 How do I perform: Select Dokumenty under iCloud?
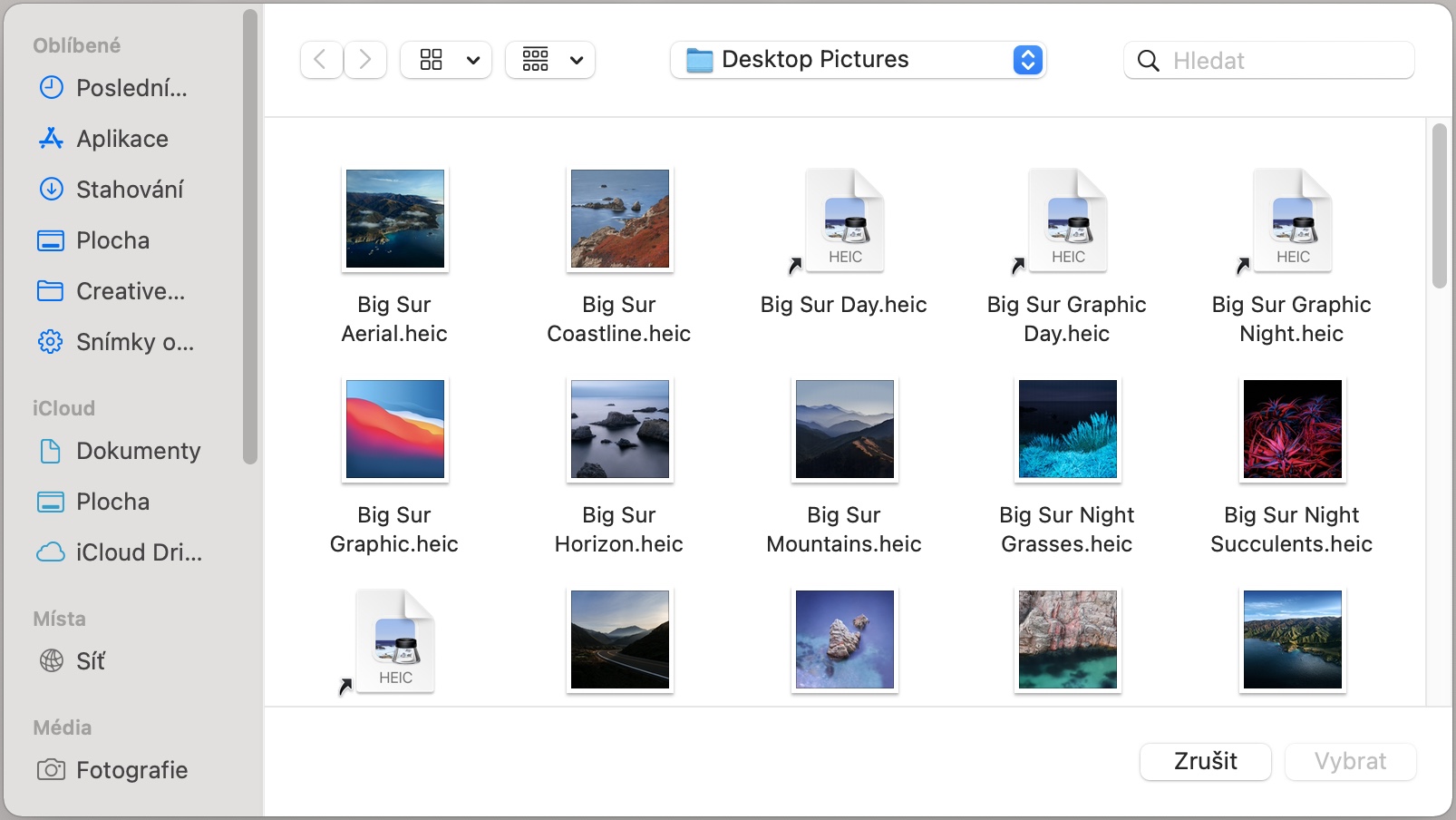click(x=138, y=451)
